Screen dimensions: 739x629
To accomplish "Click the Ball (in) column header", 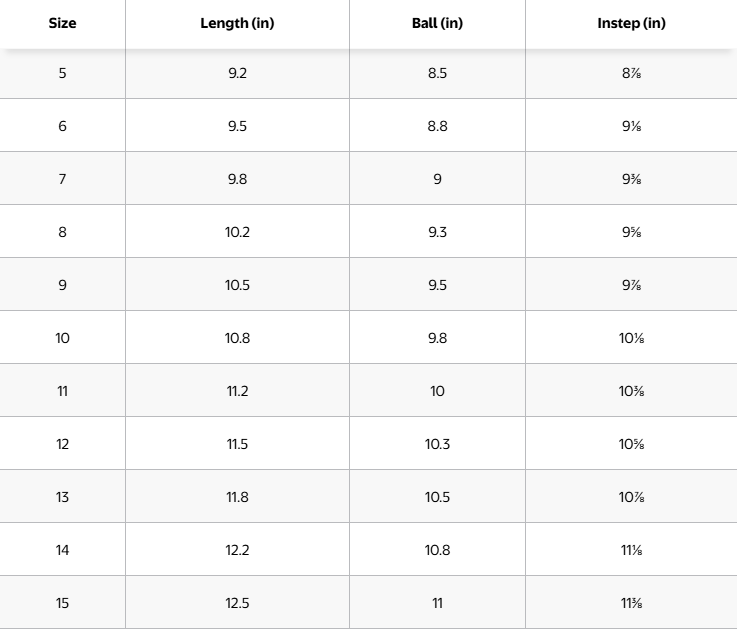I will click(x=437, y=24).
